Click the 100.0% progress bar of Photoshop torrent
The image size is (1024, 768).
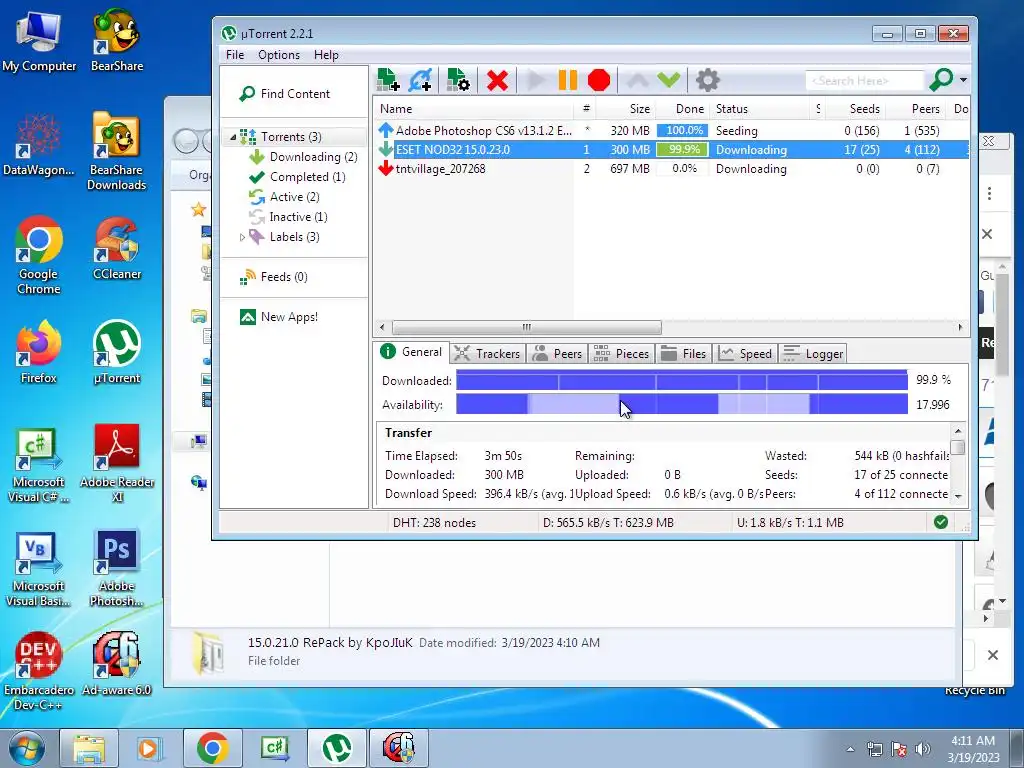click(x=682, y=131)
